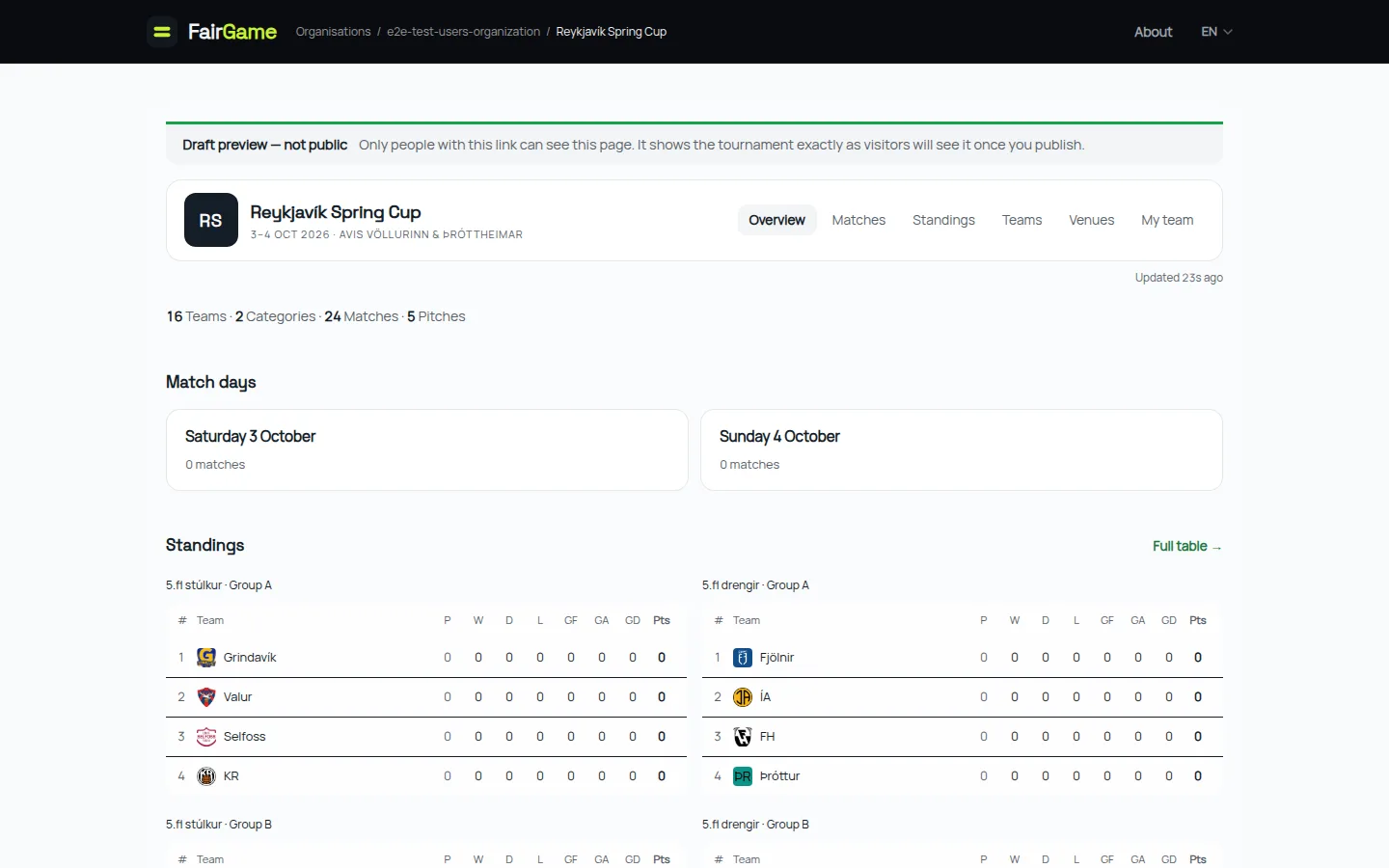
Task: Click Pts value in Fjölnir row
Action: (1198, 658)
